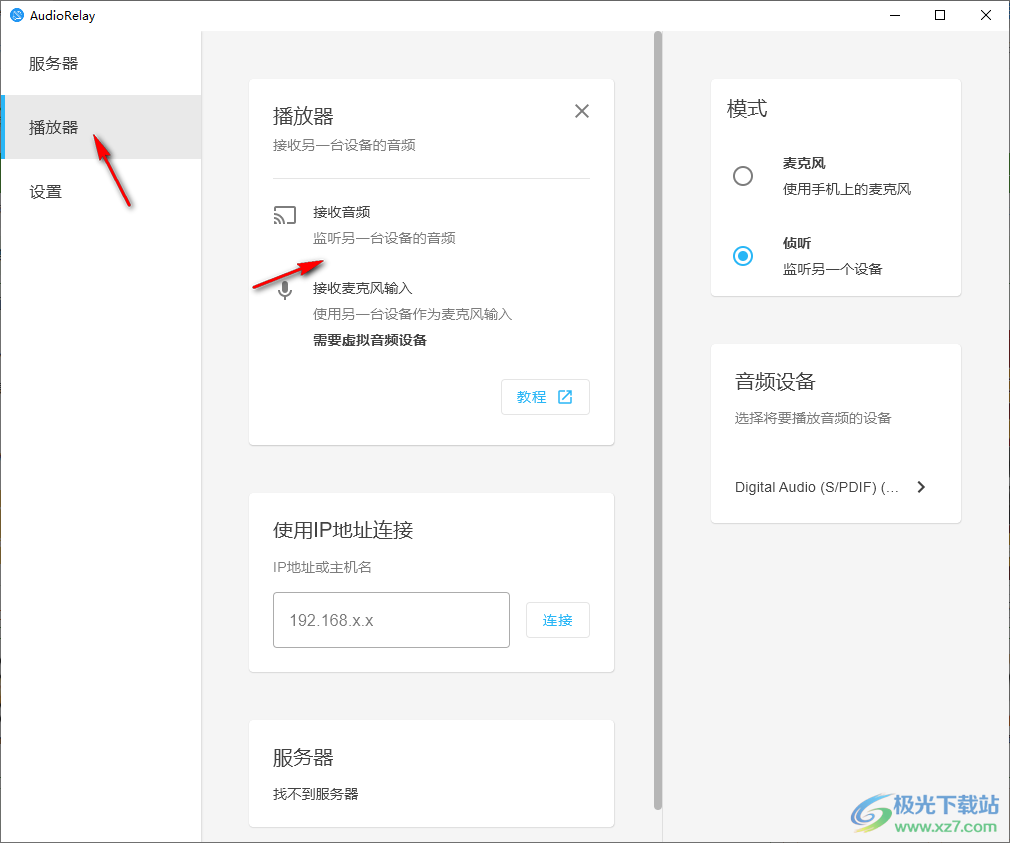Maximize the AudioRelay window
The height and width of the screenshot is (843, 1010).
click(x=940, y=15)
